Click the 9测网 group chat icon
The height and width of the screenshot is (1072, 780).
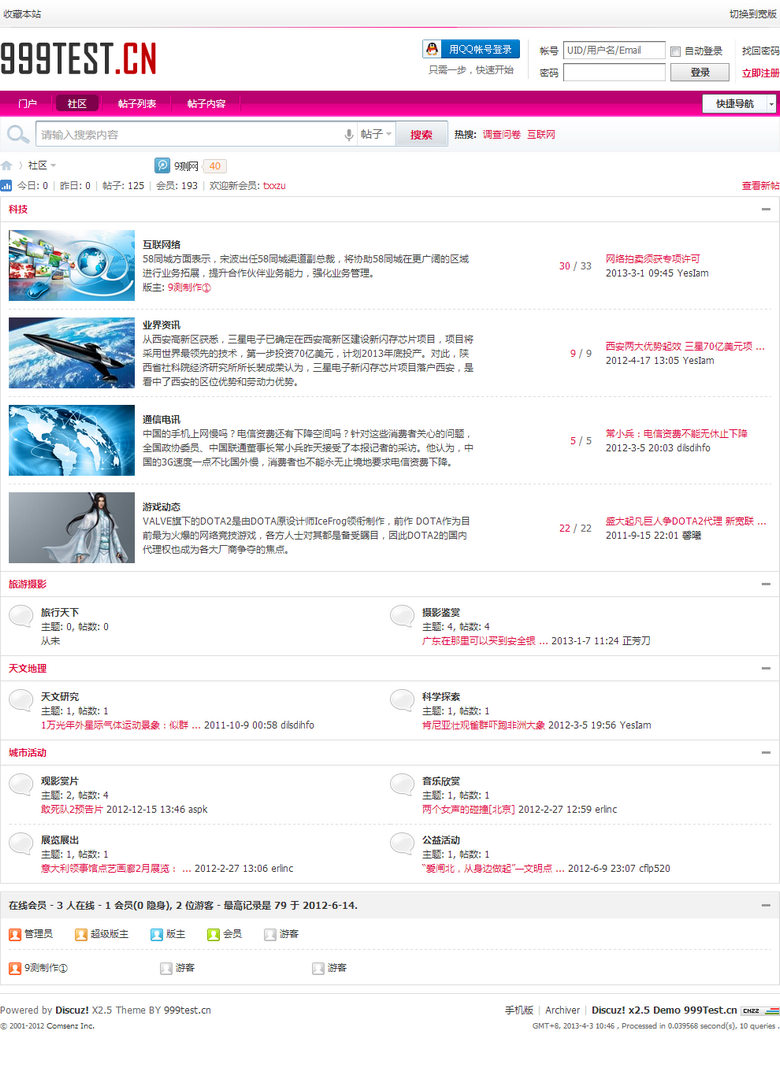pos(162,165)
